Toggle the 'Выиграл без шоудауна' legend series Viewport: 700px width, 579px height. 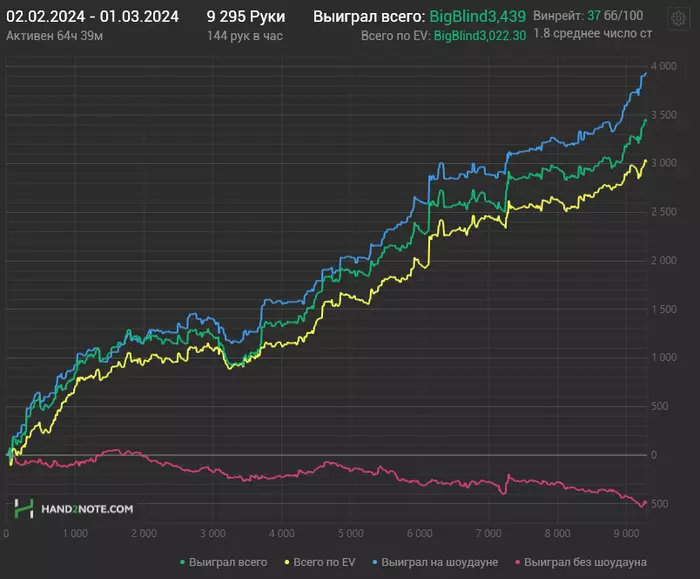click(581, 562)
